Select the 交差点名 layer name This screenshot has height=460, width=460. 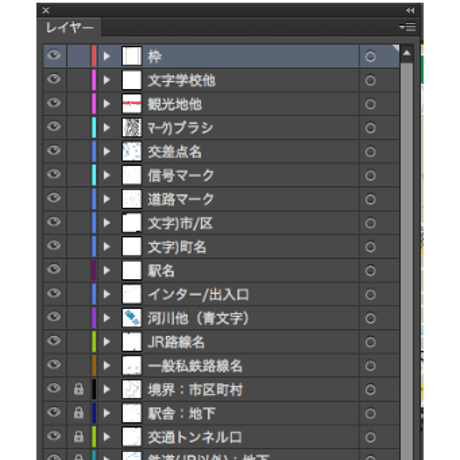[175, 152]
